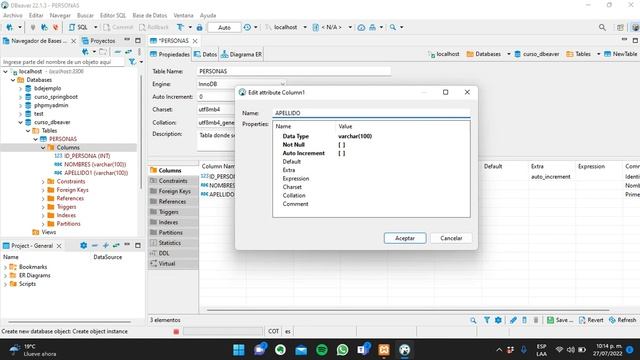This screenshot has height=360, width=640.
Task: Click the search dropdown magnifier next to N/A
Action: 393,27
